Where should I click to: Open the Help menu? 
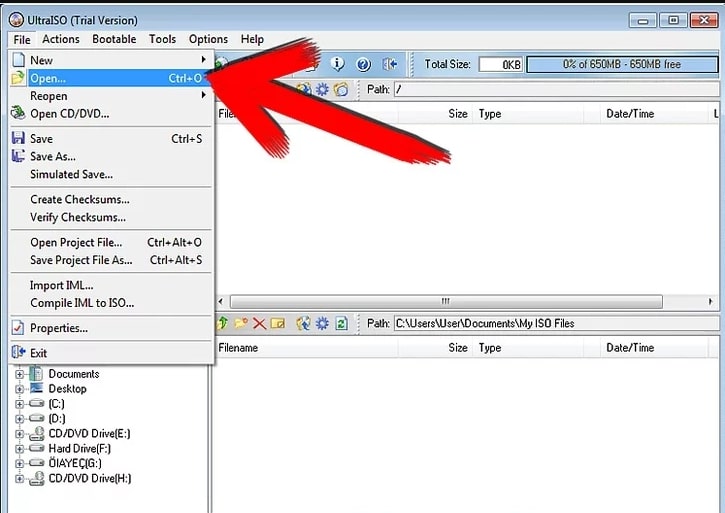click(x=252, y=39)
